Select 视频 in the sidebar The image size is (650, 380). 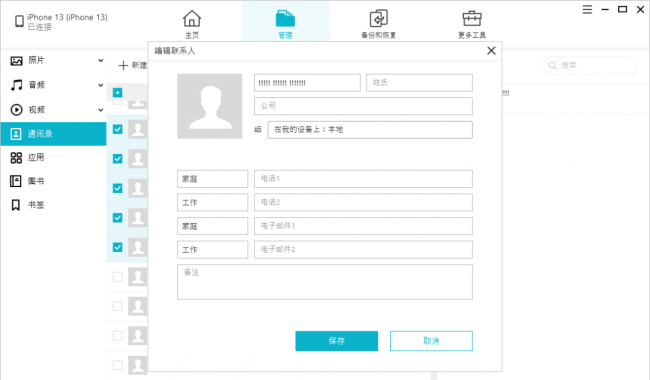53,110
